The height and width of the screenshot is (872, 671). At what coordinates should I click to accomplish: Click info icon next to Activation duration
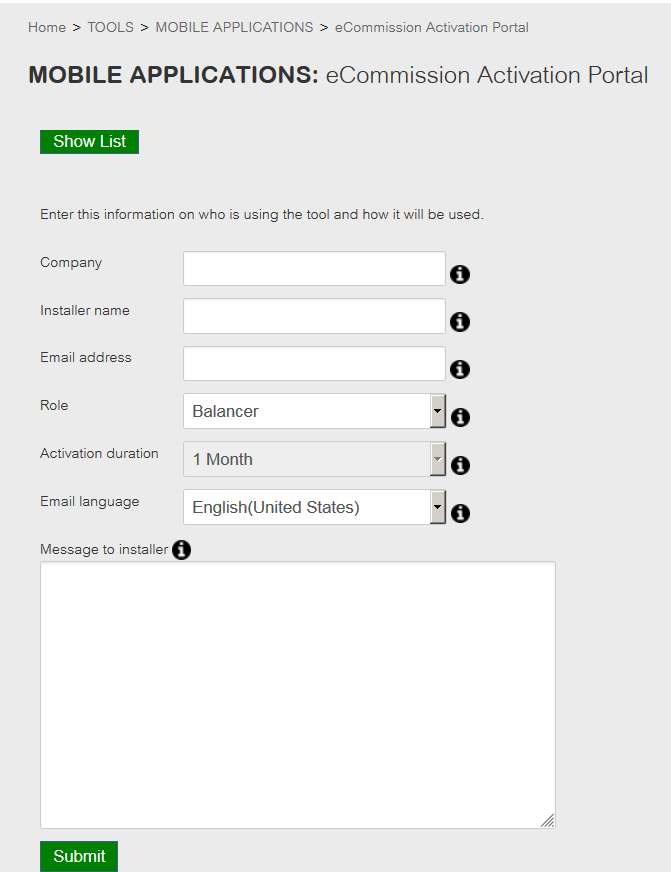click(x=460, y=465)
